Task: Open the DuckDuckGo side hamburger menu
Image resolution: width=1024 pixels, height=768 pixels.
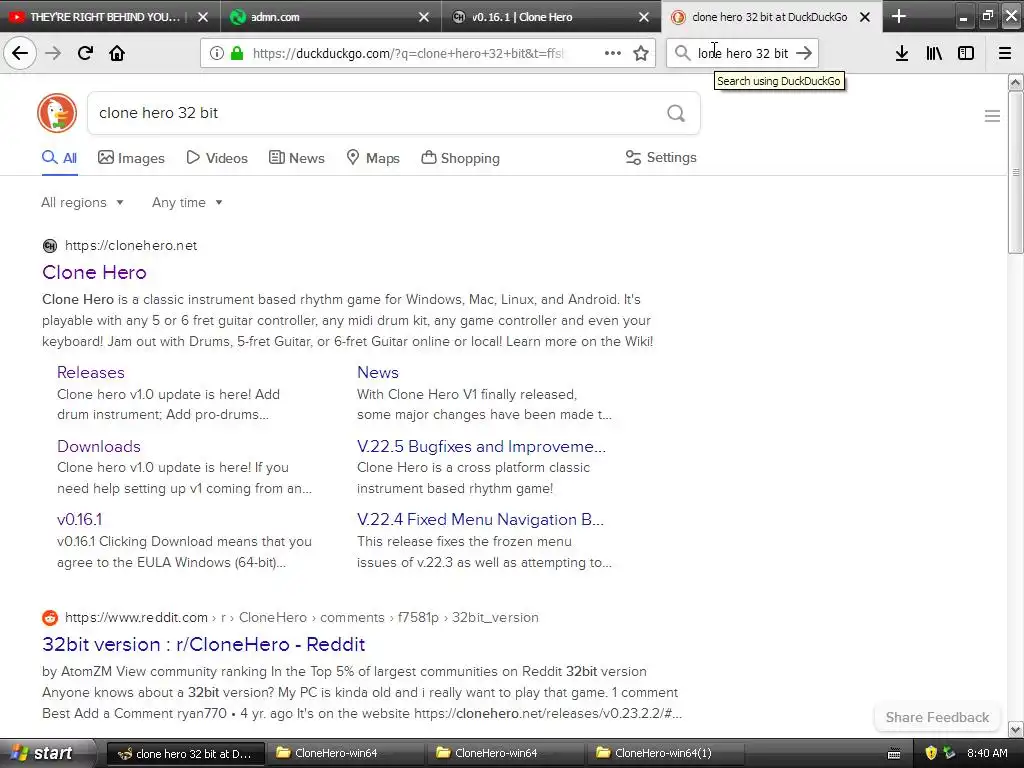Action: click(992, 116)
